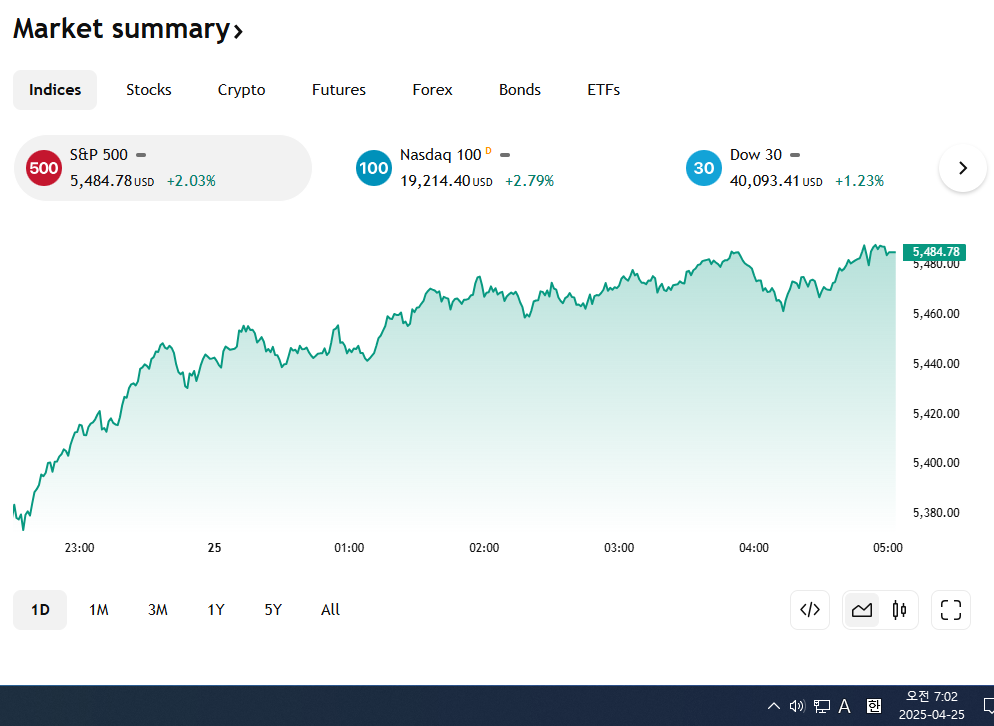Screen dimensions: 994x726
Task: Click the +2.03% change of S&P 500
Action: pyautogui.click(x=191, y=181)
